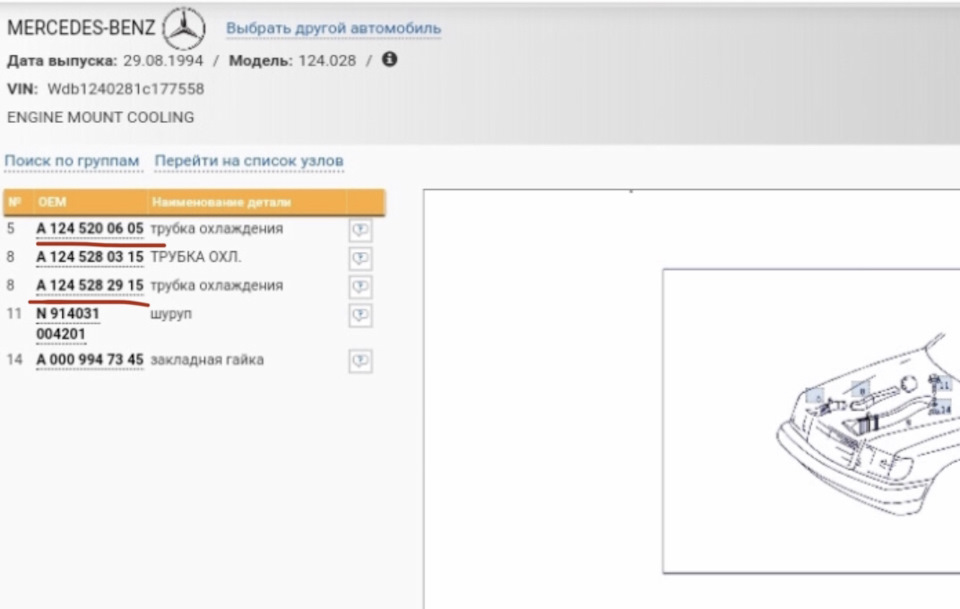Screen dimensions: 960x609
Task: Open part number A 124 528 29 15
Action: pyautogui.click(x=90, y=285)
